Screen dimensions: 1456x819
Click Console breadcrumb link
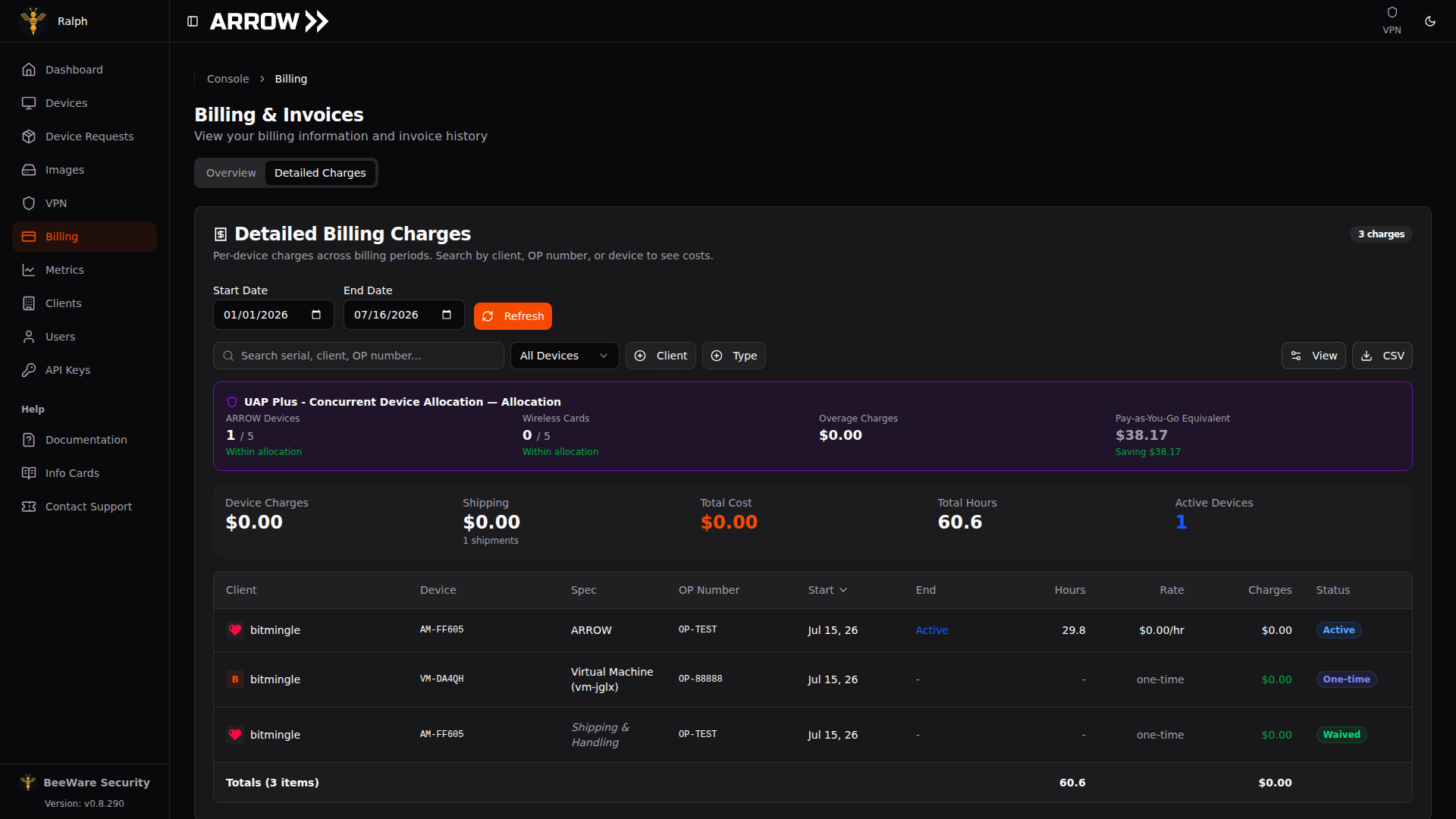tap(227, 79)
